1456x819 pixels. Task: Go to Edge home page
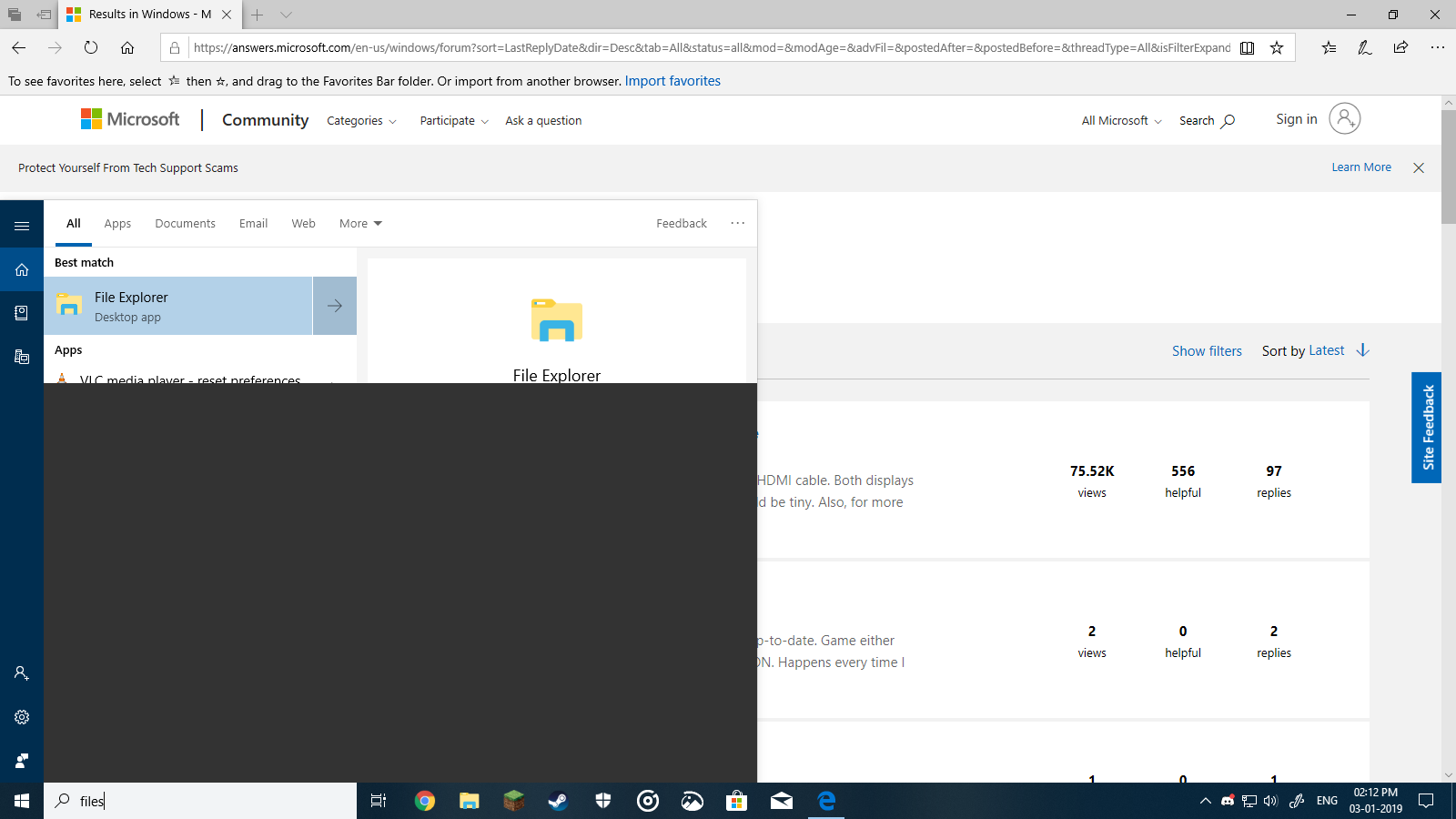point(127,47)
